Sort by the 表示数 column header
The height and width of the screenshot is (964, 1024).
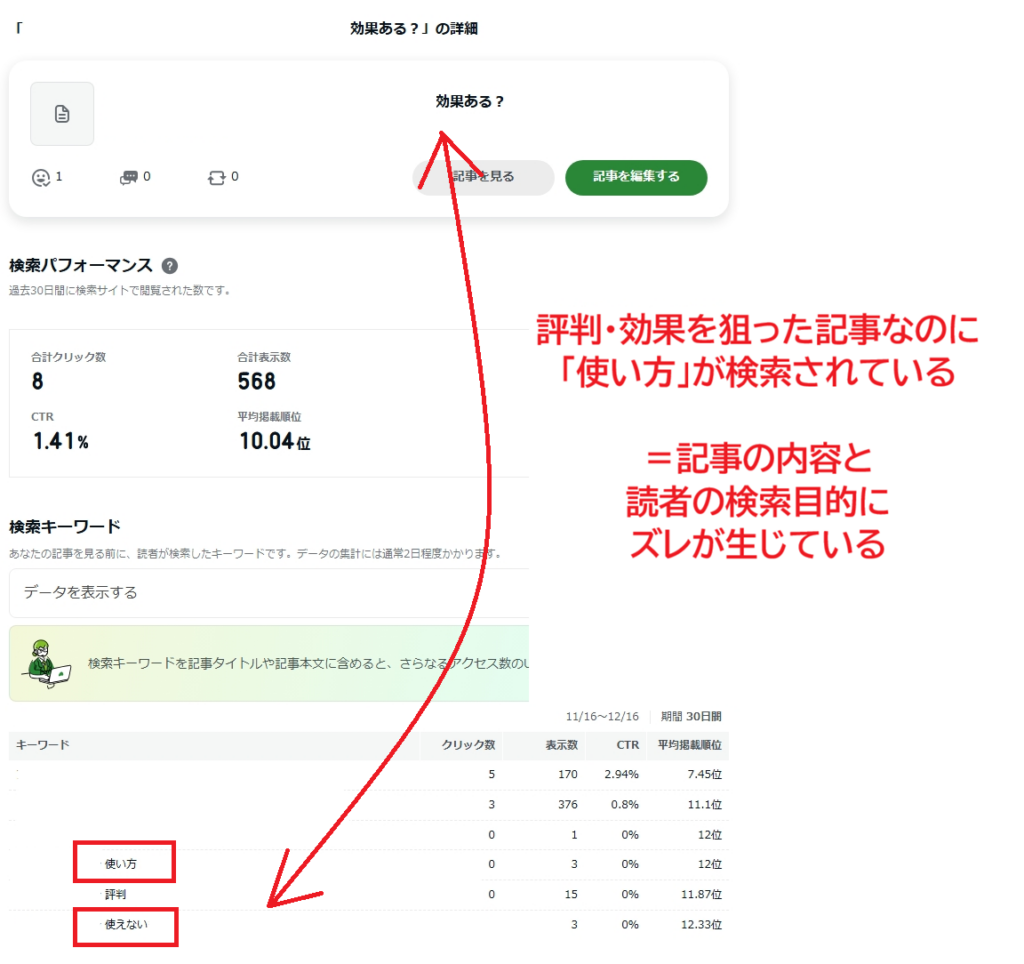point(561,745)
